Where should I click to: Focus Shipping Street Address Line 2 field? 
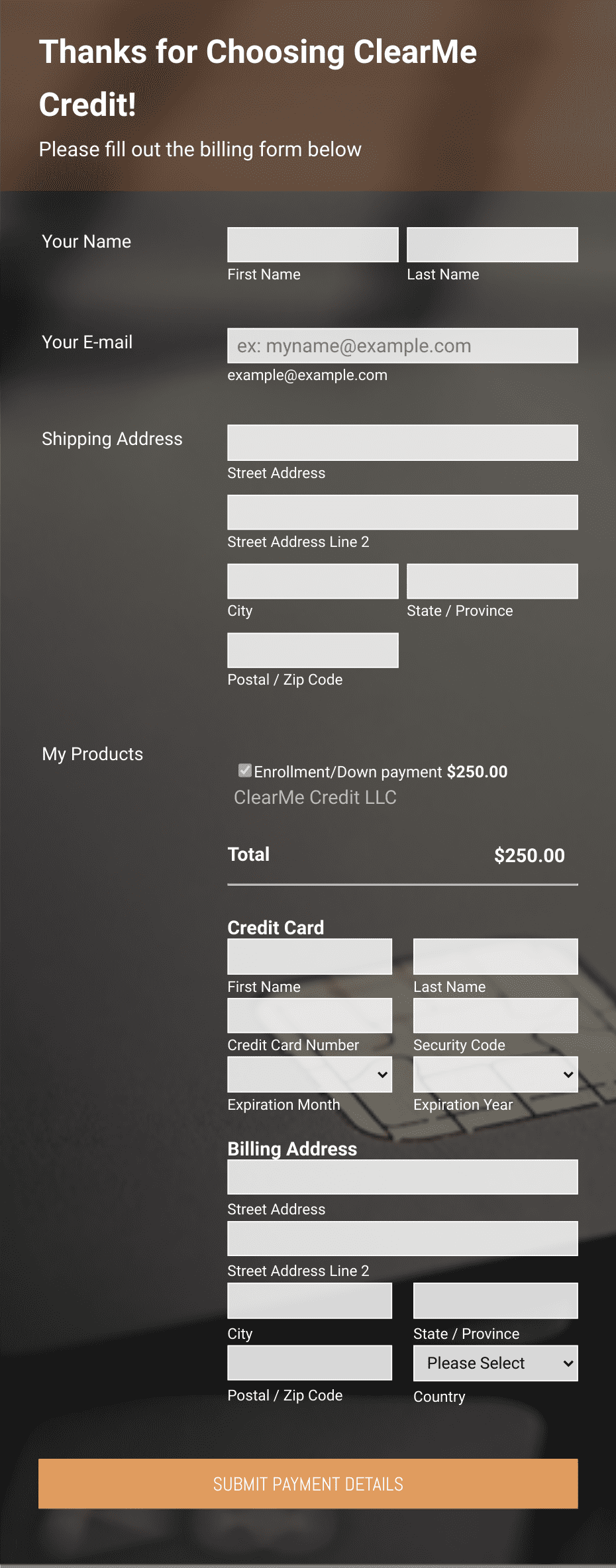pyautogui.click(x=403, y=513)
